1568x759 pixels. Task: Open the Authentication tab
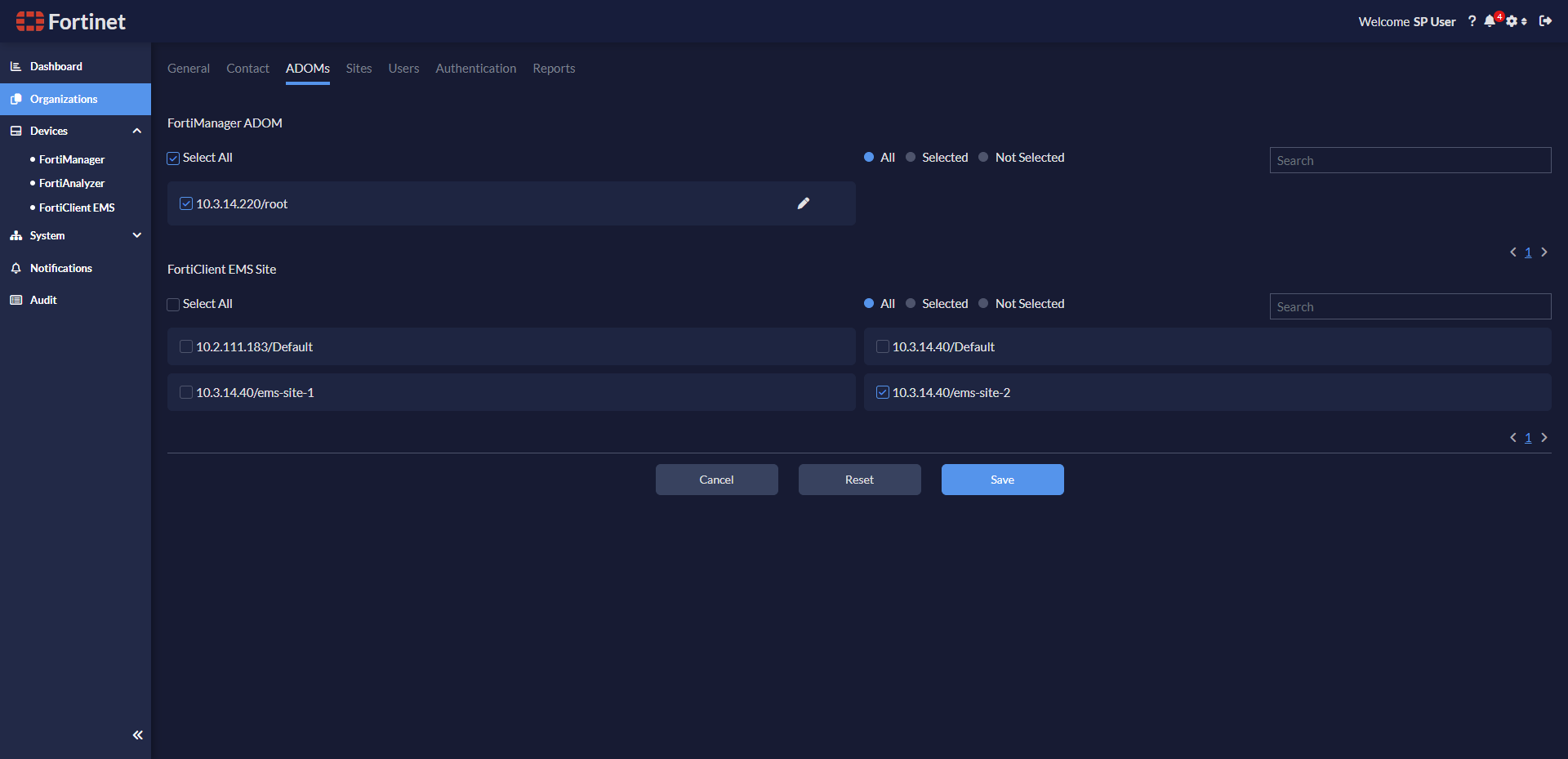pos(475,69)
